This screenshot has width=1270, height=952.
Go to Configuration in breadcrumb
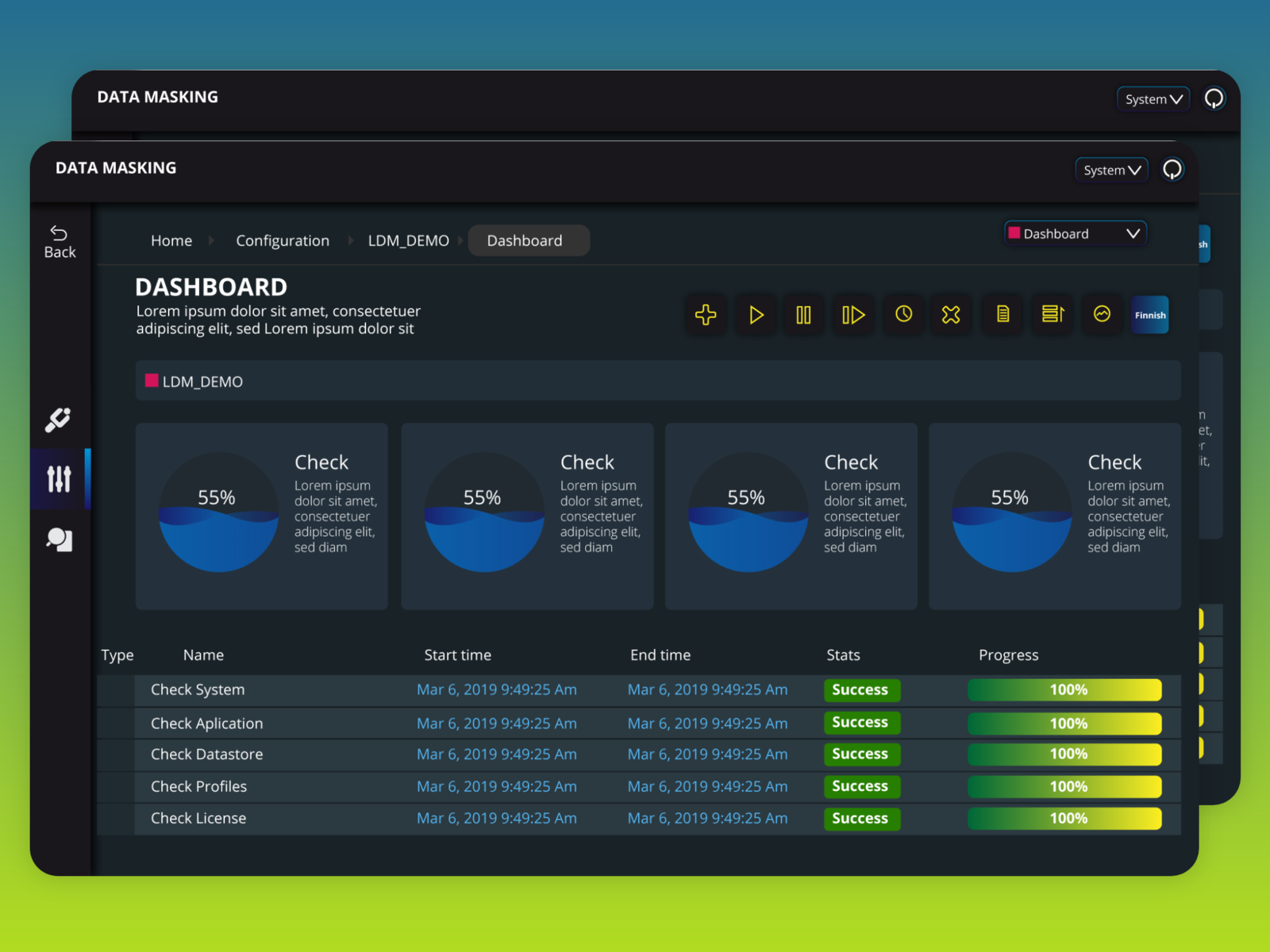point(282,240)
